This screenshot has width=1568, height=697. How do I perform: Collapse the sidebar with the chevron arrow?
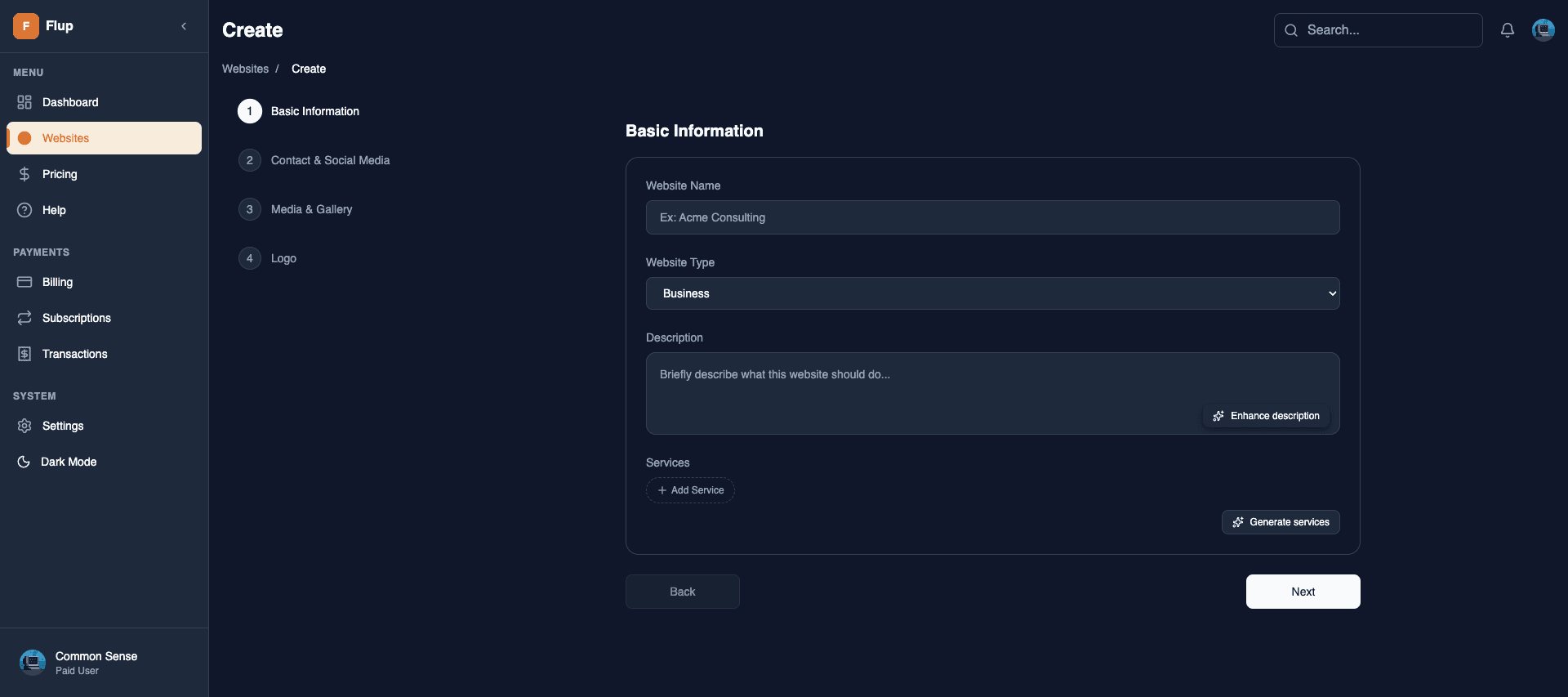pos(184,26)
